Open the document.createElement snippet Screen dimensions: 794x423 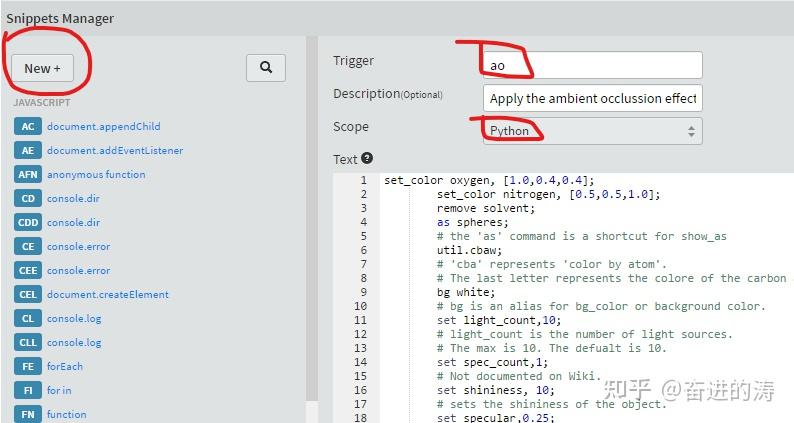(108, 294)
